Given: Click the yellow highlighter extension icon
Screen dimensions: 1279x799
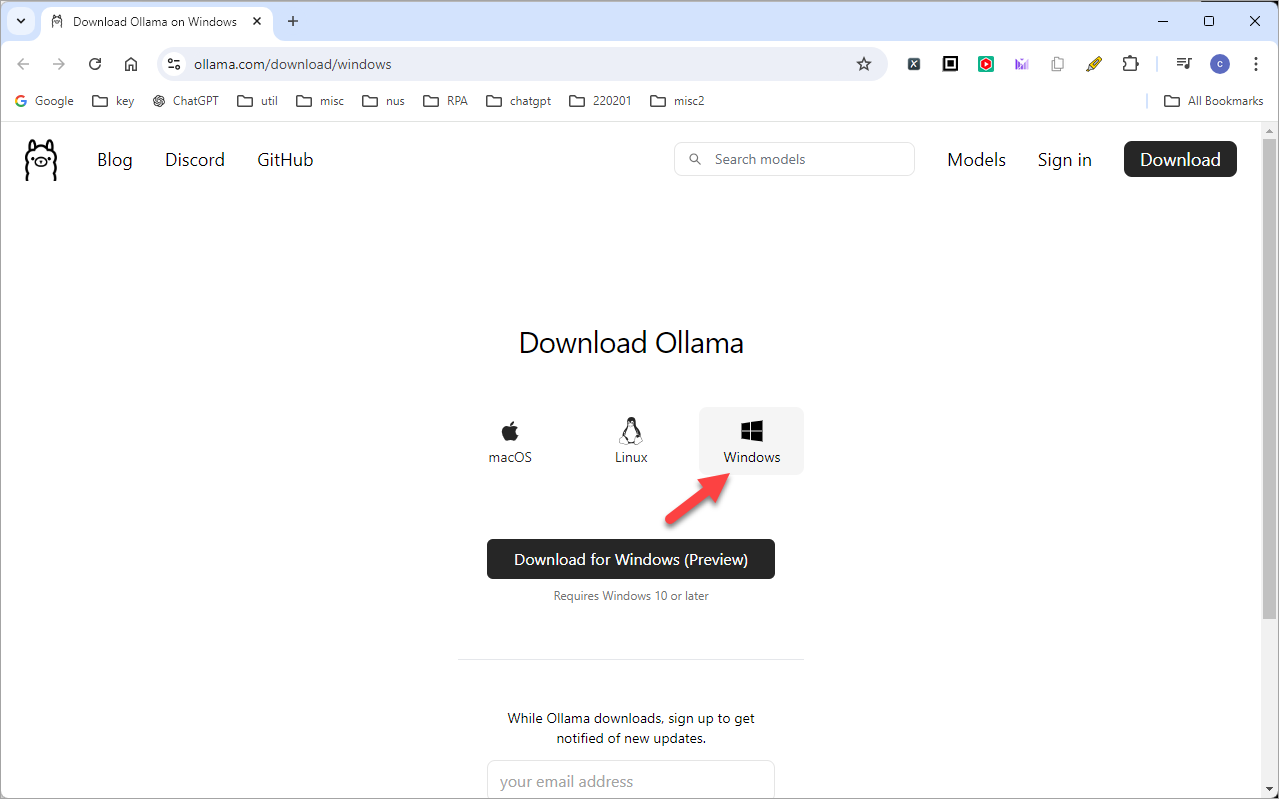Looking at the screenshot, I should (x=1094, y=64).
